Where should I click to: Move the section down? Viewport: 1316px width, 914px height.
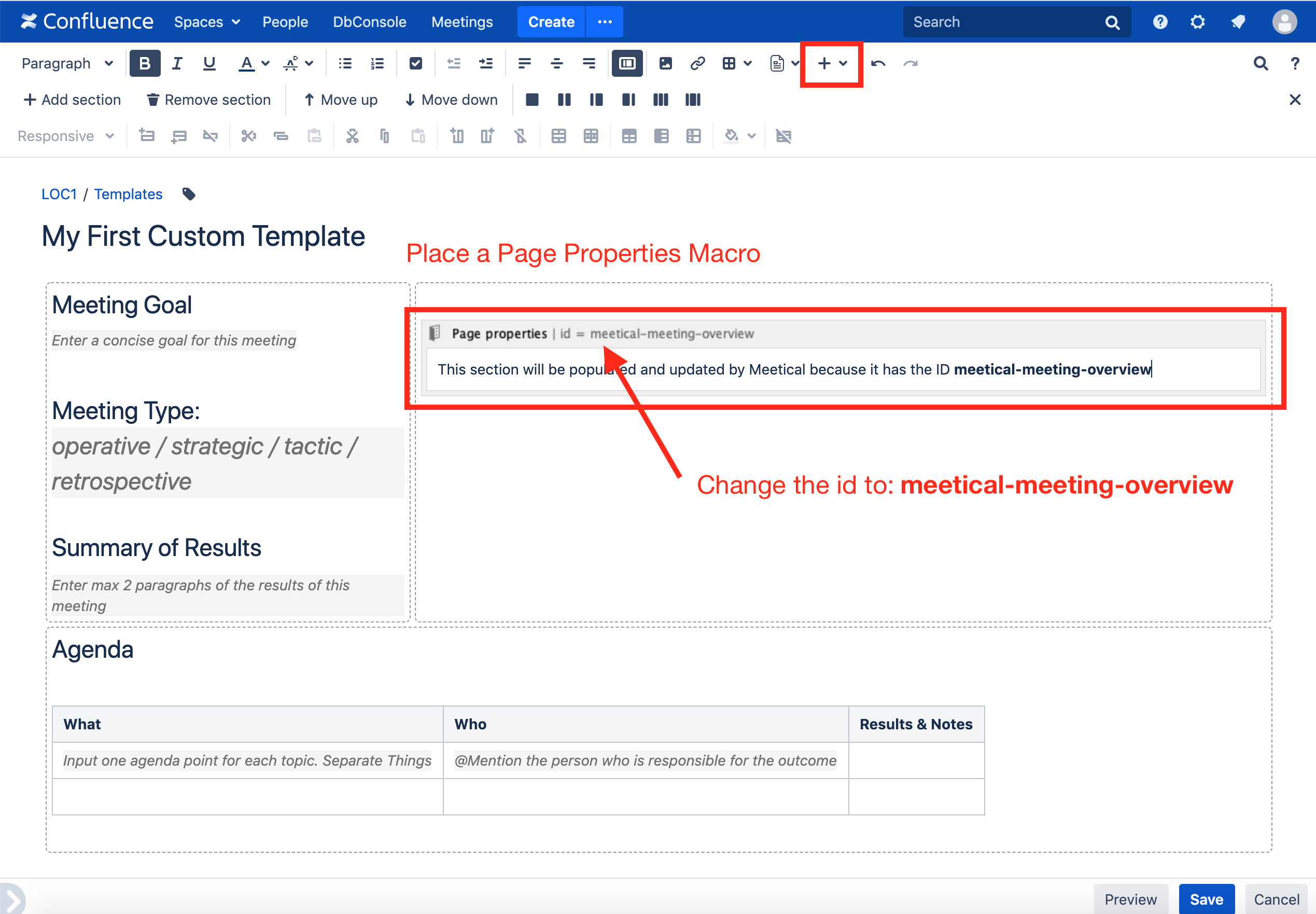451,100
